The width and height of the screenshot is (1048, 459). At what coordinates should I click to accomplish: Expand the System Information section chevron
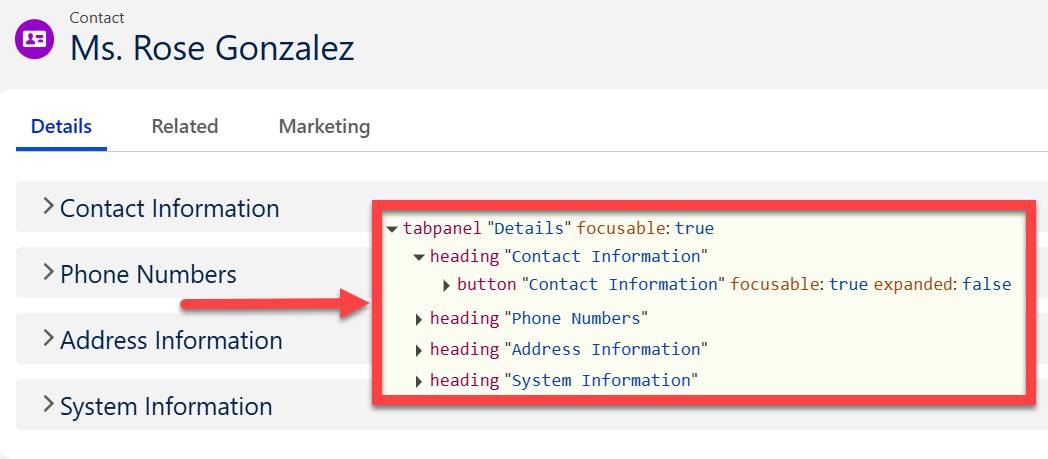pos(48,404)
